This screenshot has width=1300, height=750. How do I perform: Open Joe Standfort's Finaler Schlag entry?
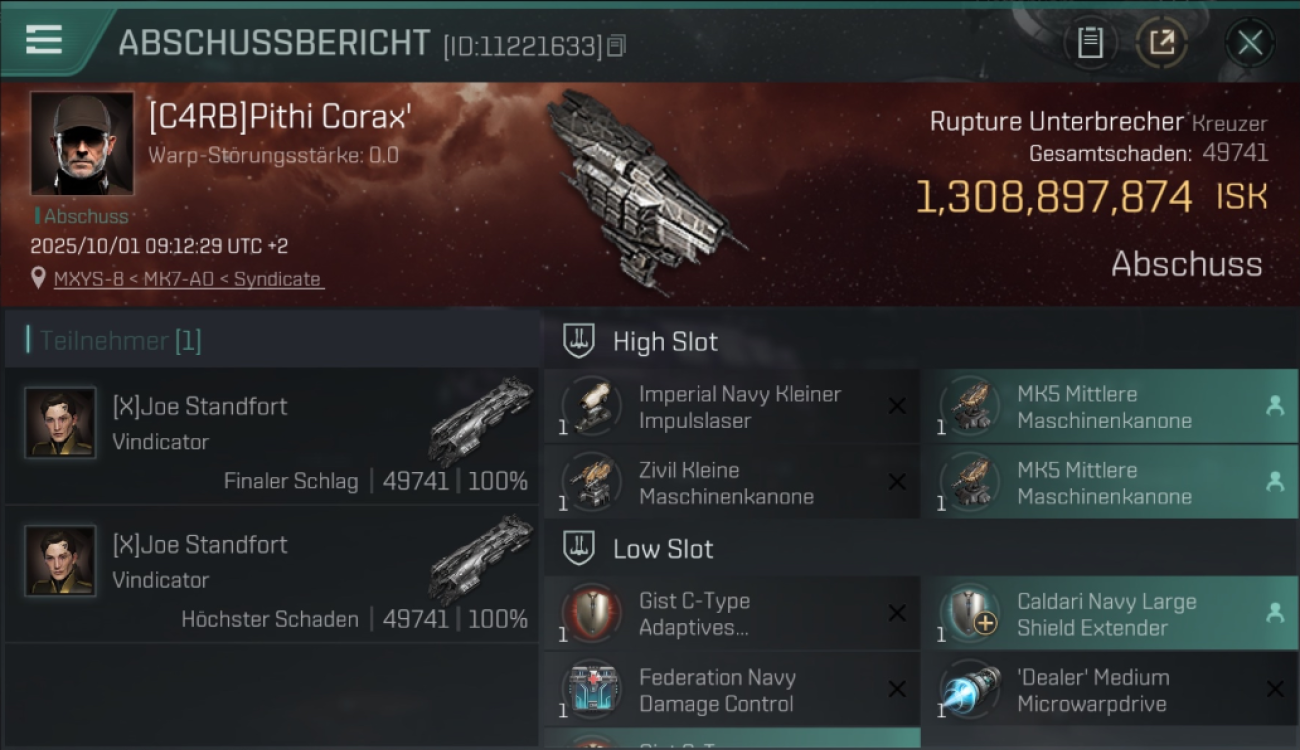click(271, 436)
